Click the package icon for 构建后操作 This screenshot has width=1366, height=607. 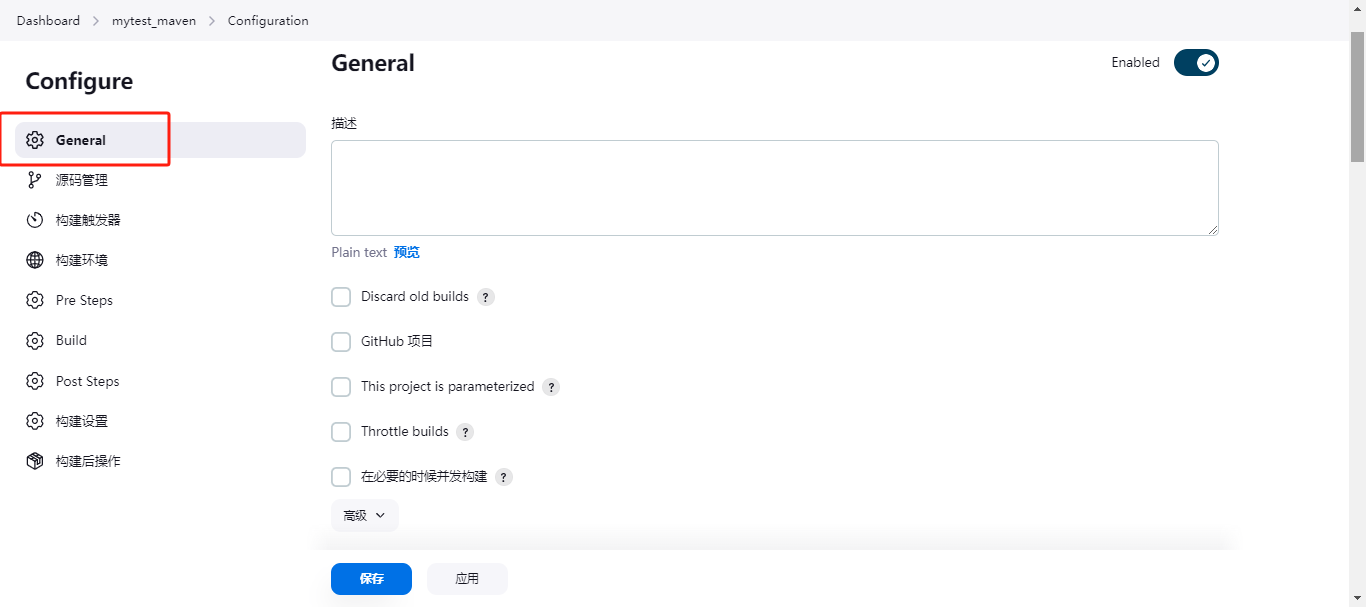[35, 461]
